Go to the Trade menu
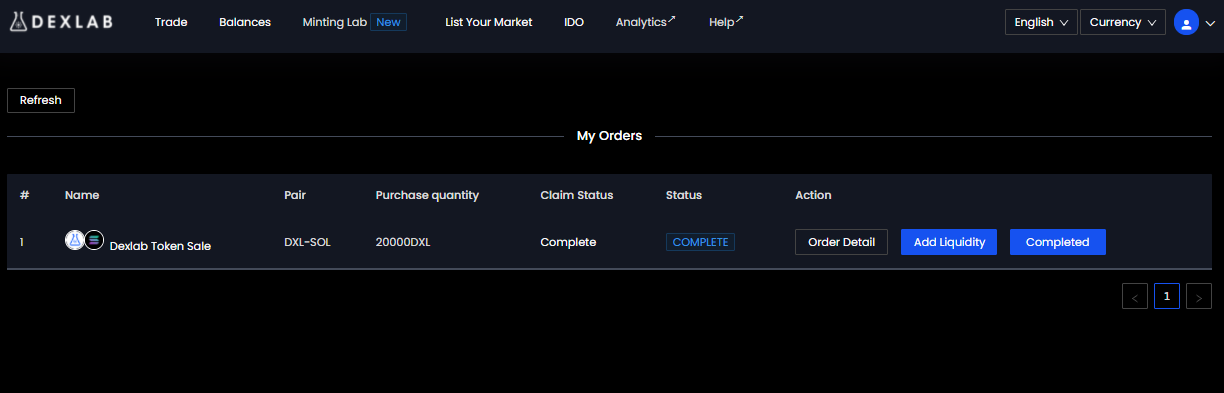This screenshot has height=393, width=1224. point(171,22)
